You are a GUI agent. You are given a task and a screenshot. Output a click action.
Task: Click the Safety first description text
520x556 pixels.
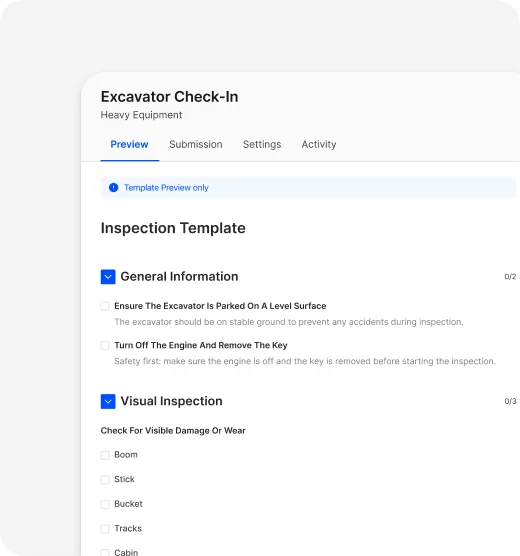coord(305,361)
